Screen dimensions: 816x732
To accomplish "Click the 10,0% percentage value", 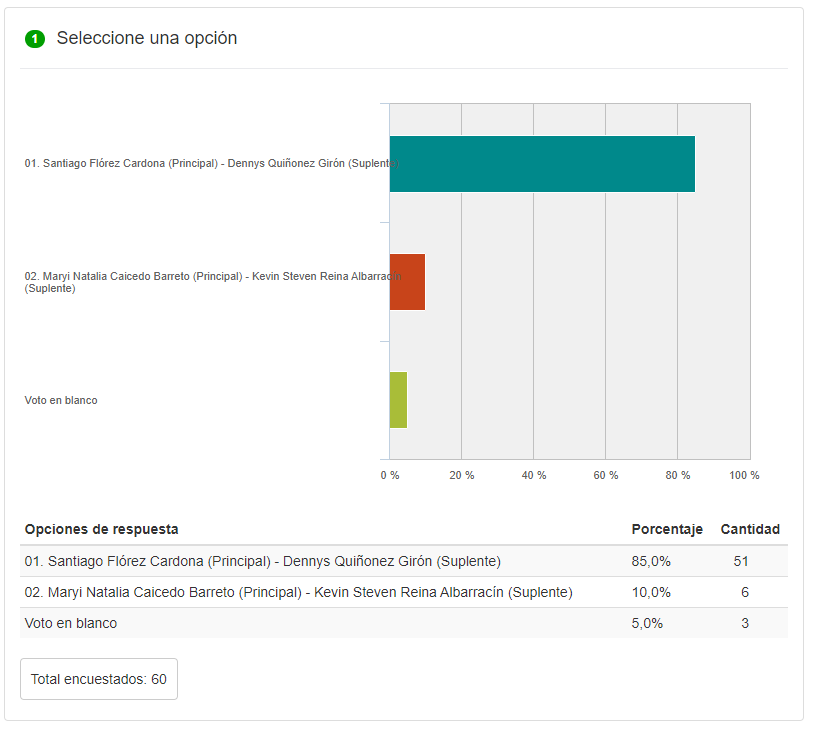I will tap(651, 593).
